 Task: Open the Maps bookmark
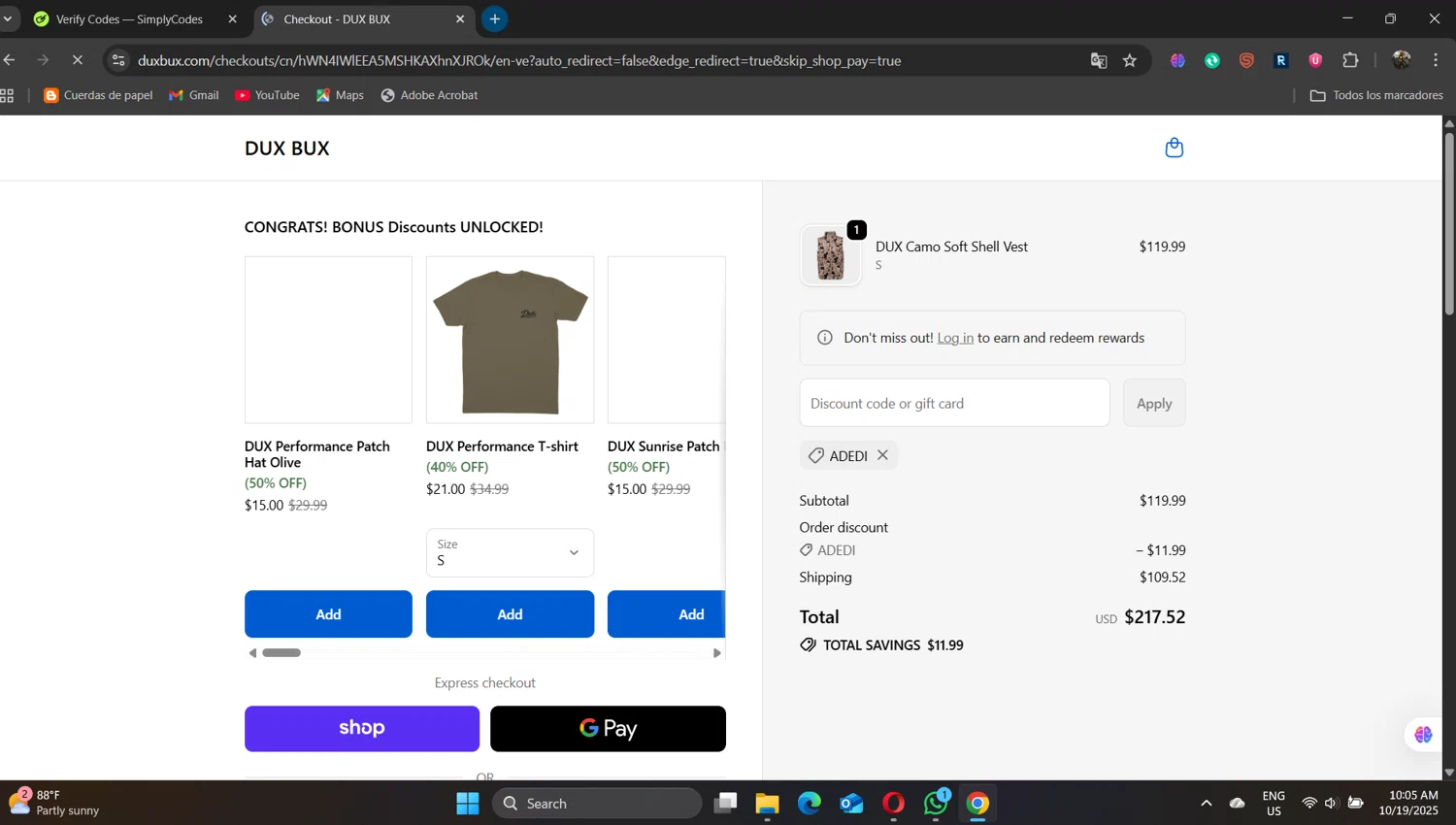[340, 95]
